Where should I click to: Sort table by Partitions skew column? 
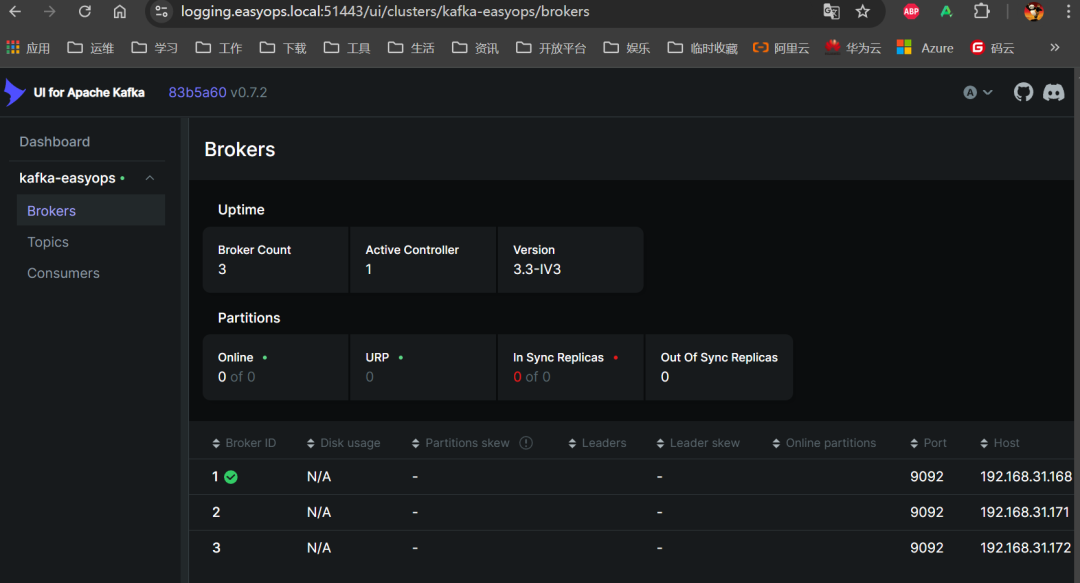(x=460, y=443)
